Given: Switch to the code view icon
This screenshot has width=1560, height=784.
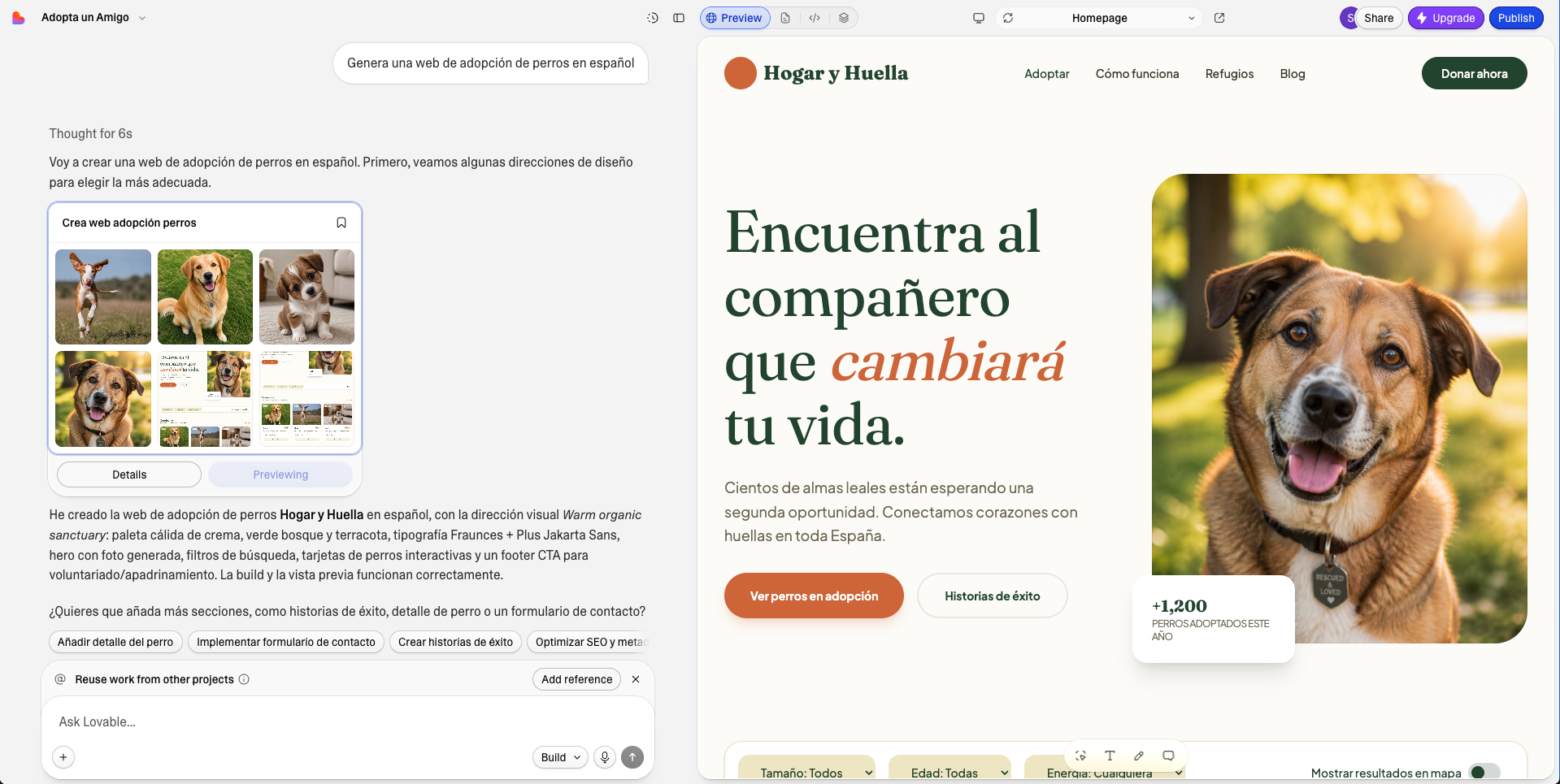Looking at the screenshot, I should pos(815,18).
